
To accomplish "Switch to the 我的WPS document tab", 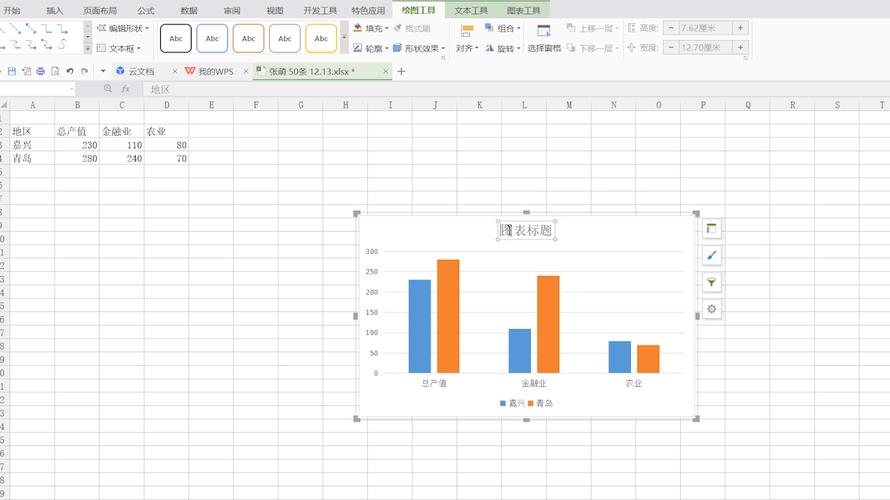I will (215, 71).
